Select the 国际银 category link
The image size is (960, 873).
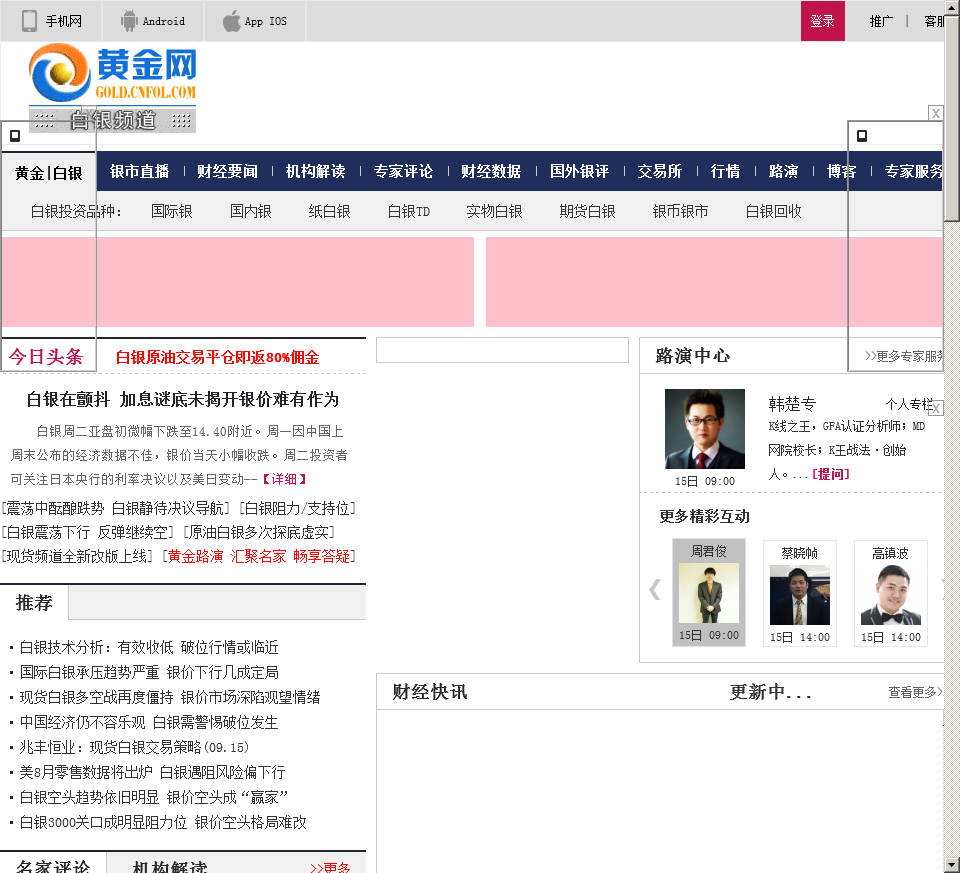172,212
